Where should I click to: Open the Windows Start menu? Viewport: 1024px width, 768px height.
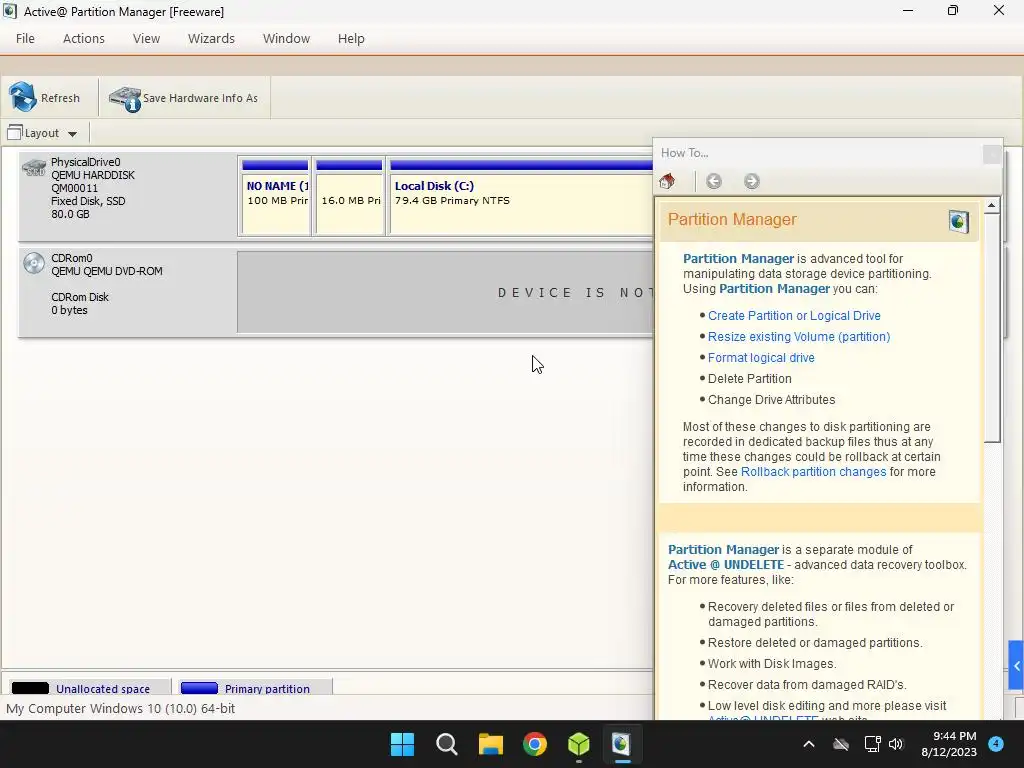point(402,744)
